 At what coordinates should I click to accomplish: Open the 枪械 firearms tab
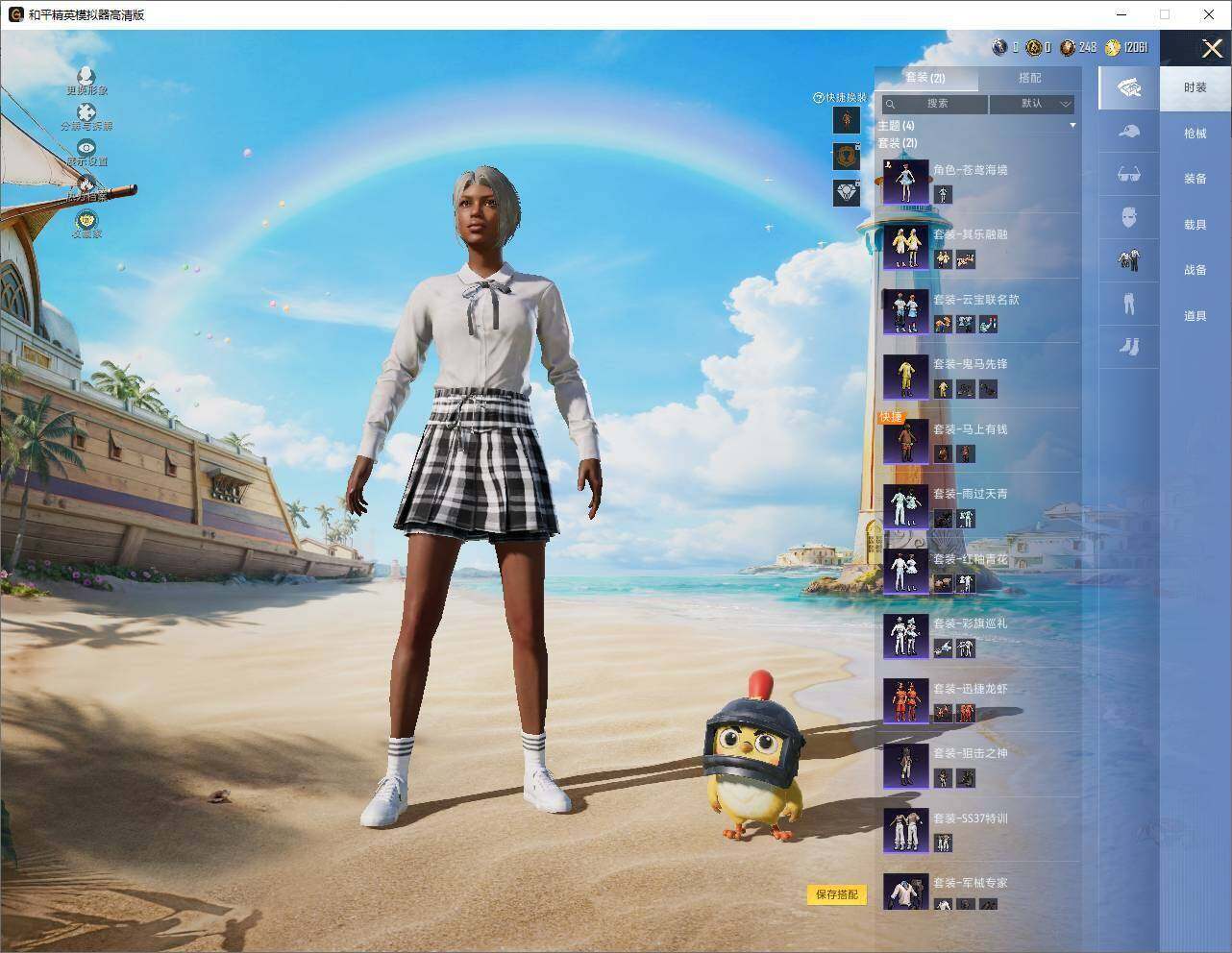pos(1195,134)
